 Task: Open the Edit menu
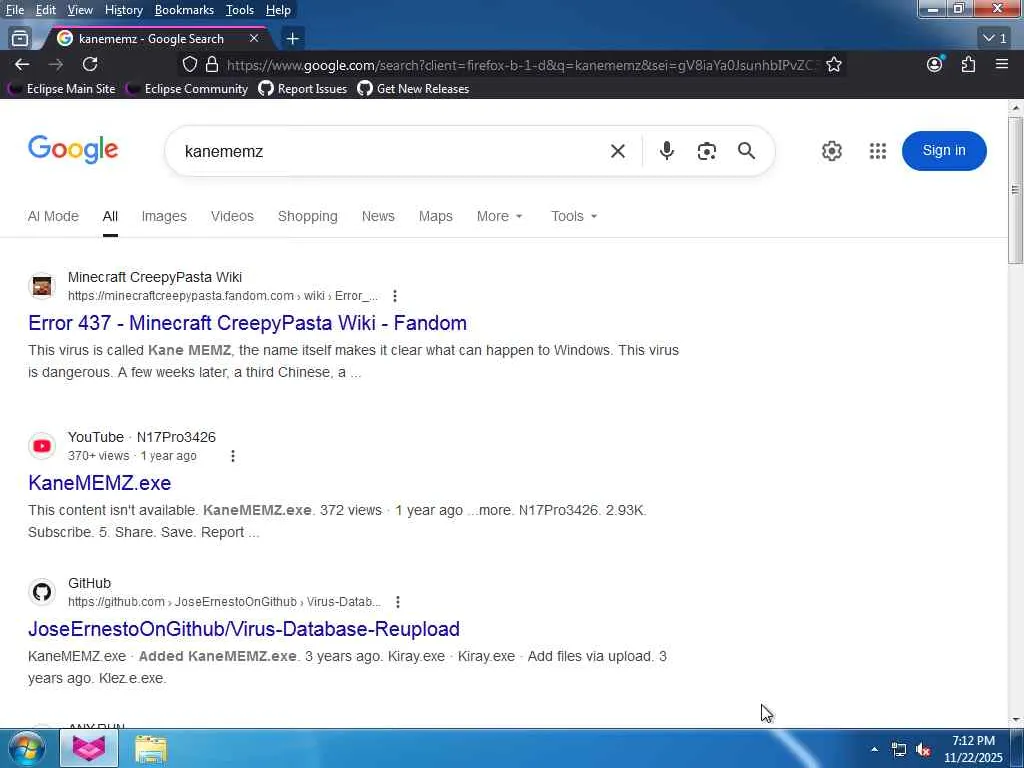click(x=45, y=10)
